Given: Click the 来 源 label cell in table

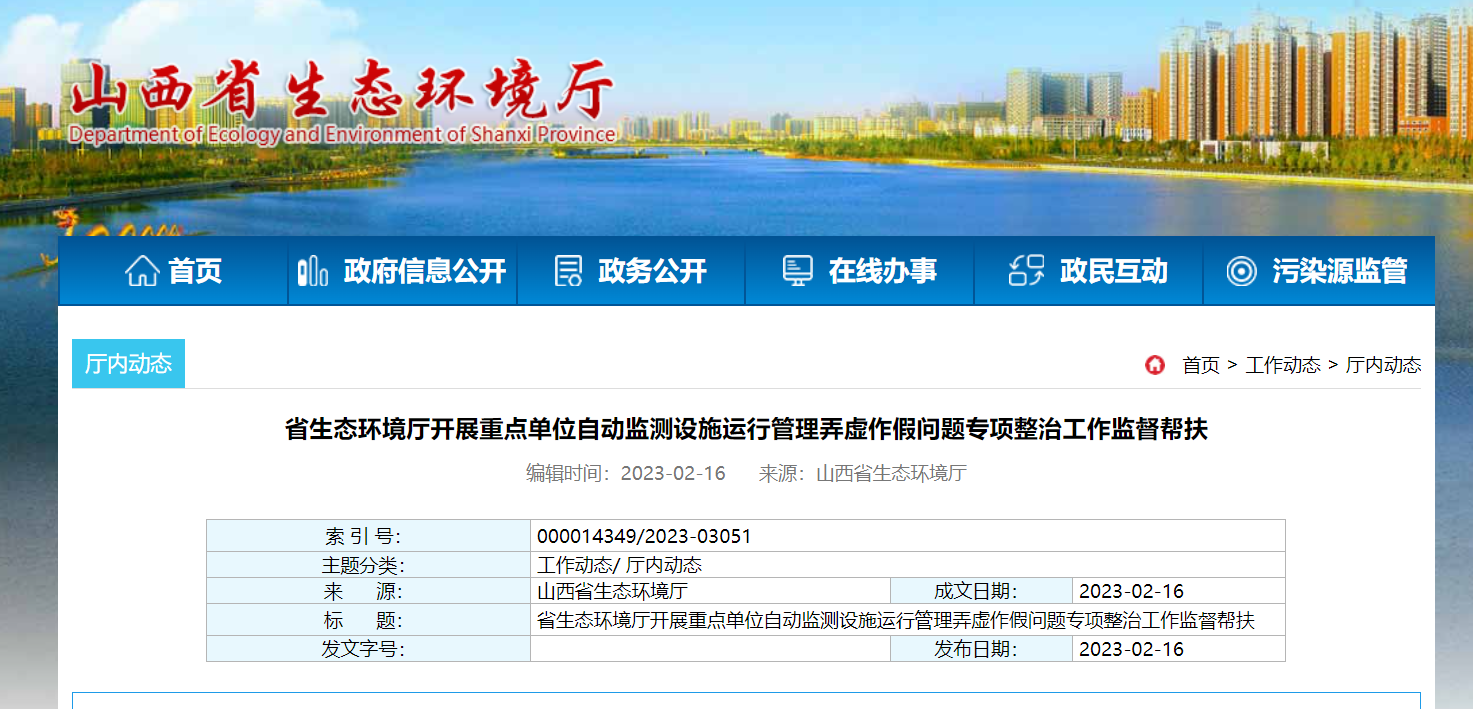Looking at the screenshot, I should coord(368,591).
